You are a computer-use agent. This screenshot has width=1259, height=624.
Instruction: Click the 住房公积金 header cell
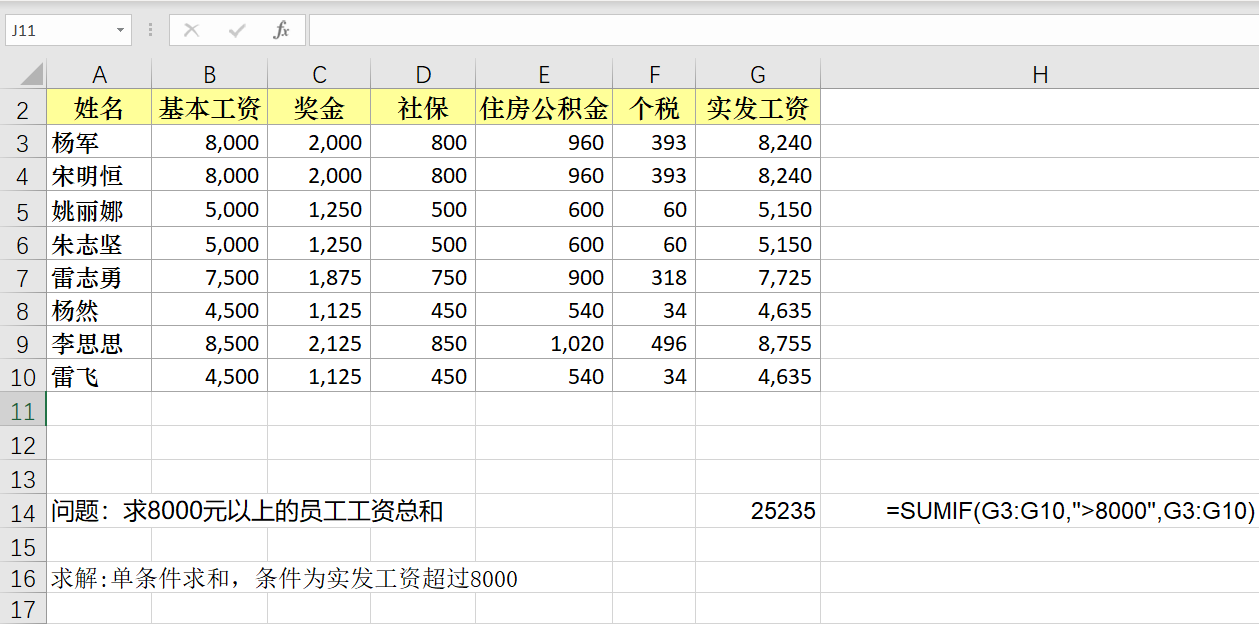(544, 108)
